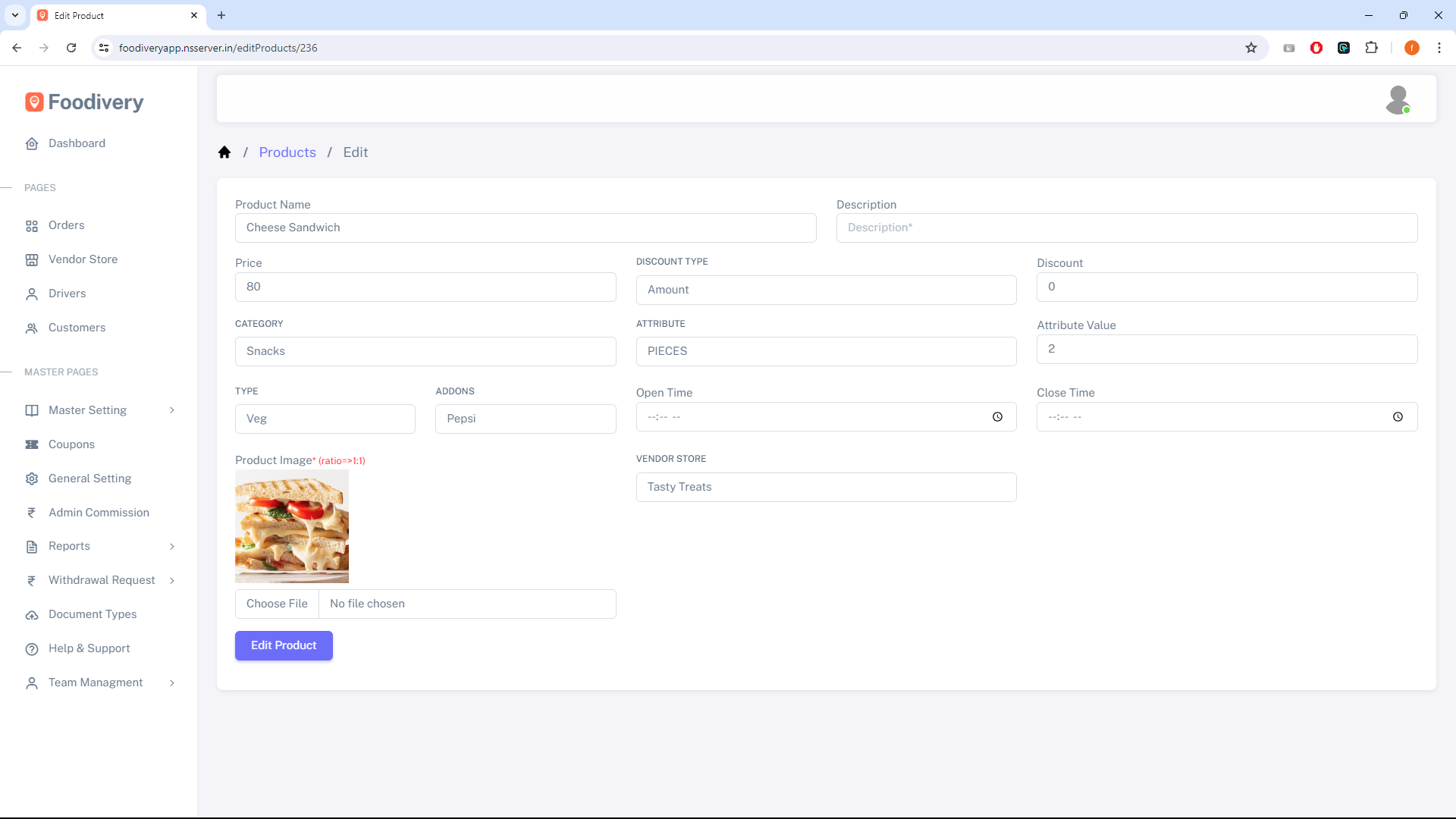The width and height of the screenshot is (1456, 819).
Task: Open the user profile avatar at top right
Action: point(1398,99)
